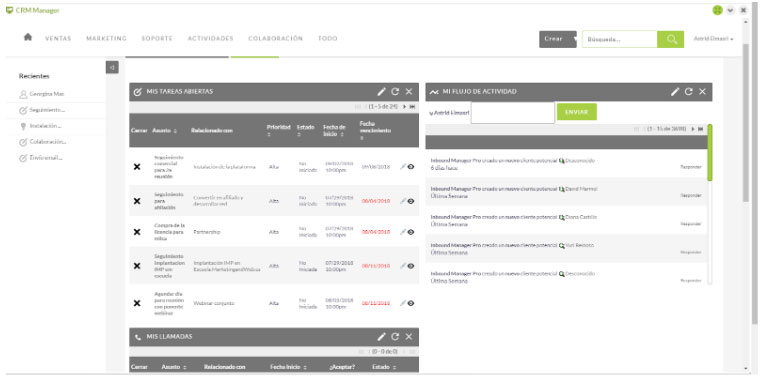This screenshot has height=376, width=760.
Task: Open the Actividades menu
Action: pyautogui.click(x=210, y=38)
